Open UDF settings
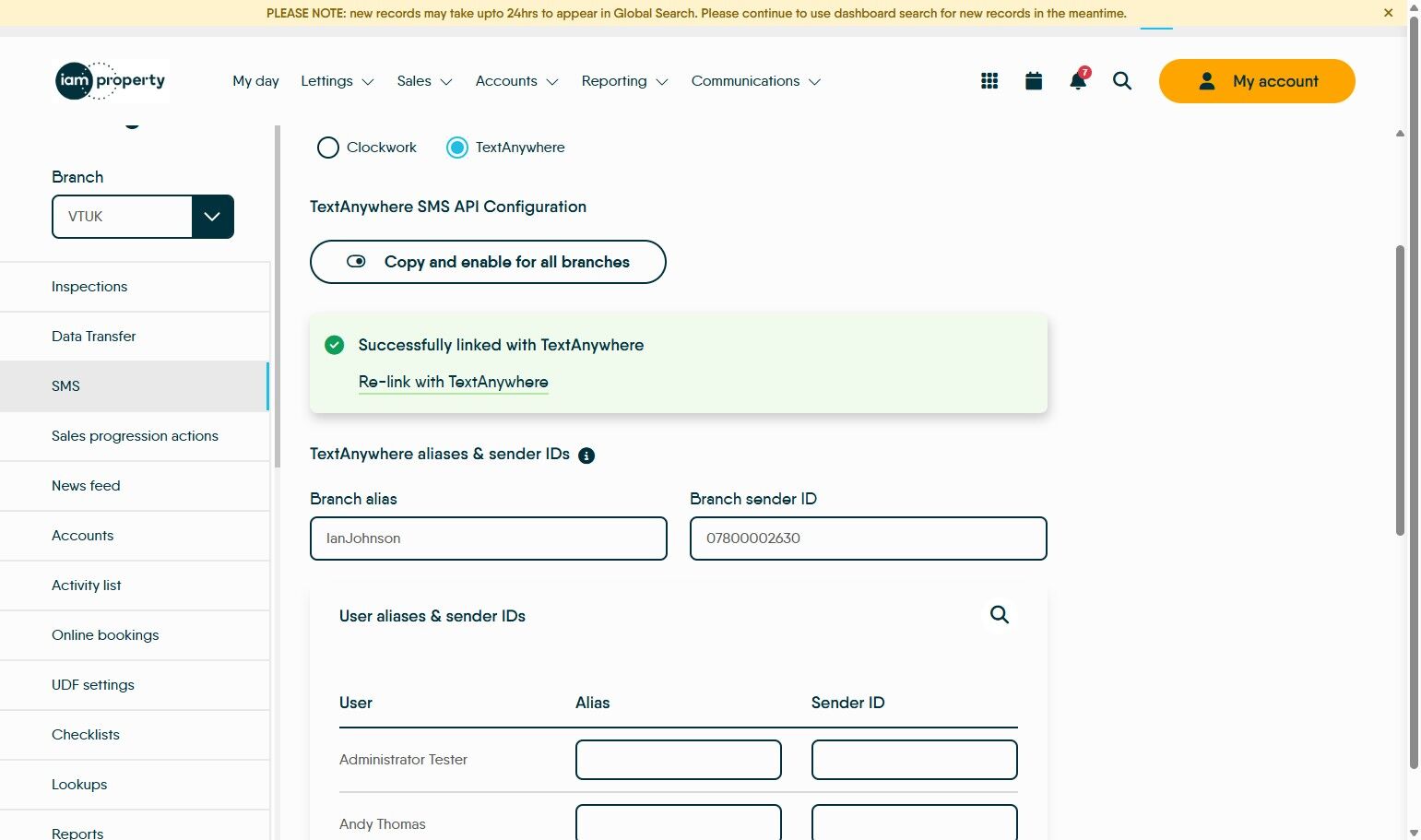The width and height of the screenshot is (1421, 840). coord(135,685)
